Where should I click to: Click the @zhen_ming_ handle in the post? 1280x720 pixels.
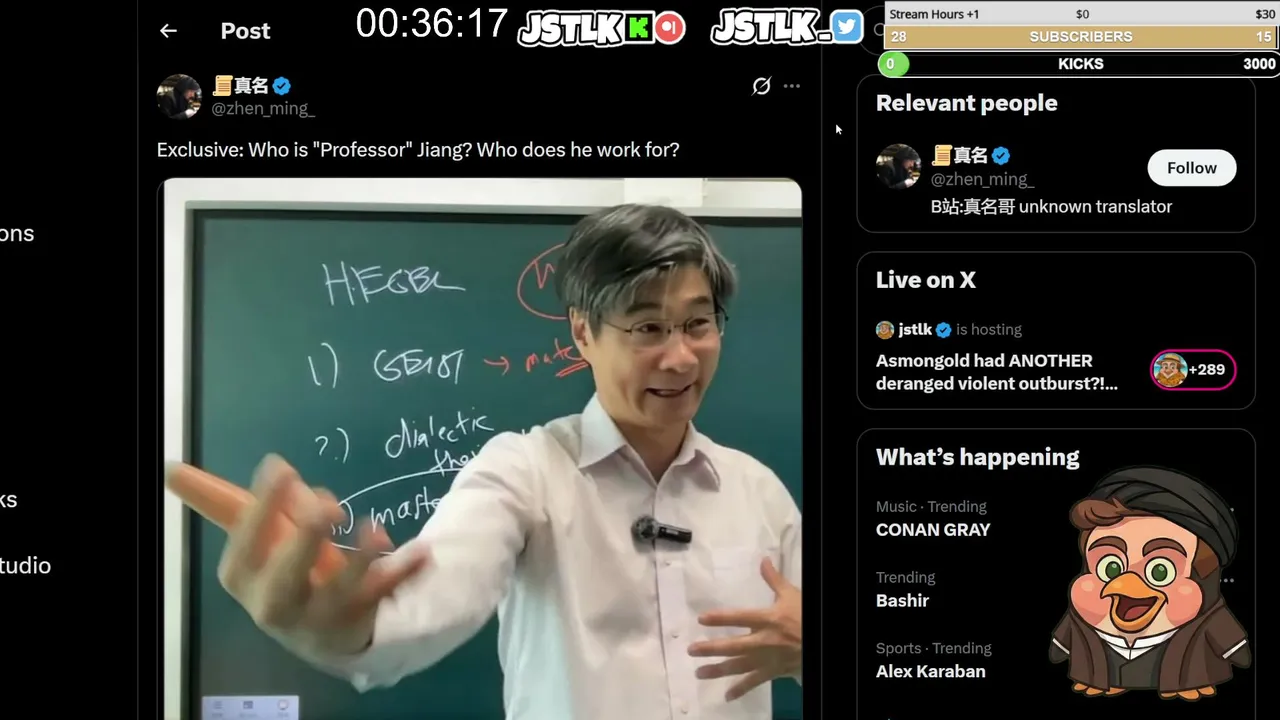tap(263, 108)
